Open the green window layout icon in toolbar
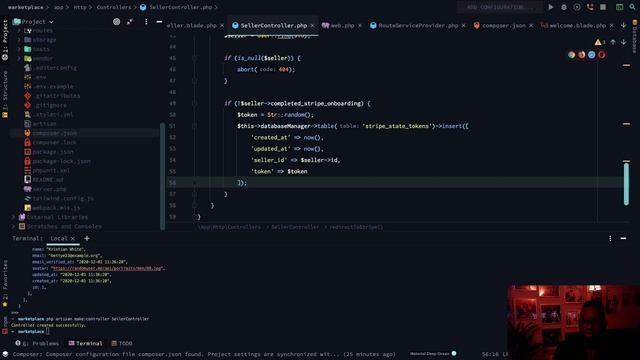 tap(619, 7)
